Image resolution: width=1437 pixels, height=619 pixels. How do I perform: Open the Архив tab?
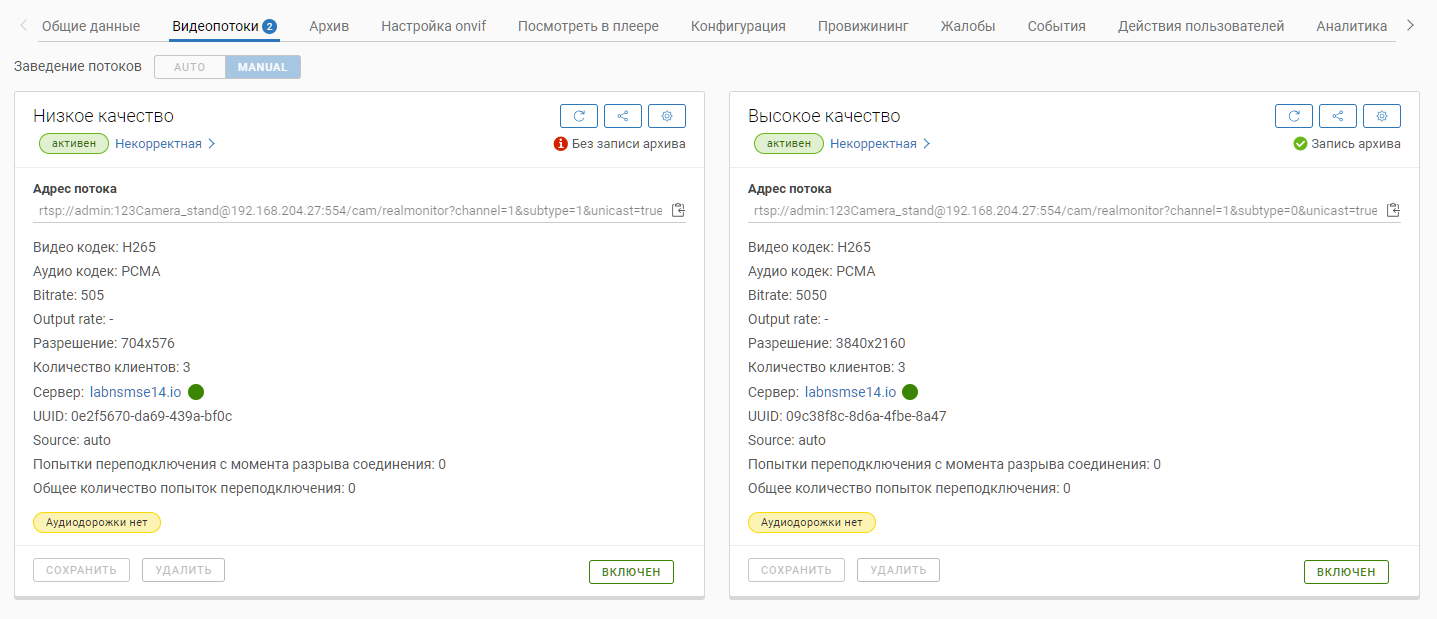329,26
